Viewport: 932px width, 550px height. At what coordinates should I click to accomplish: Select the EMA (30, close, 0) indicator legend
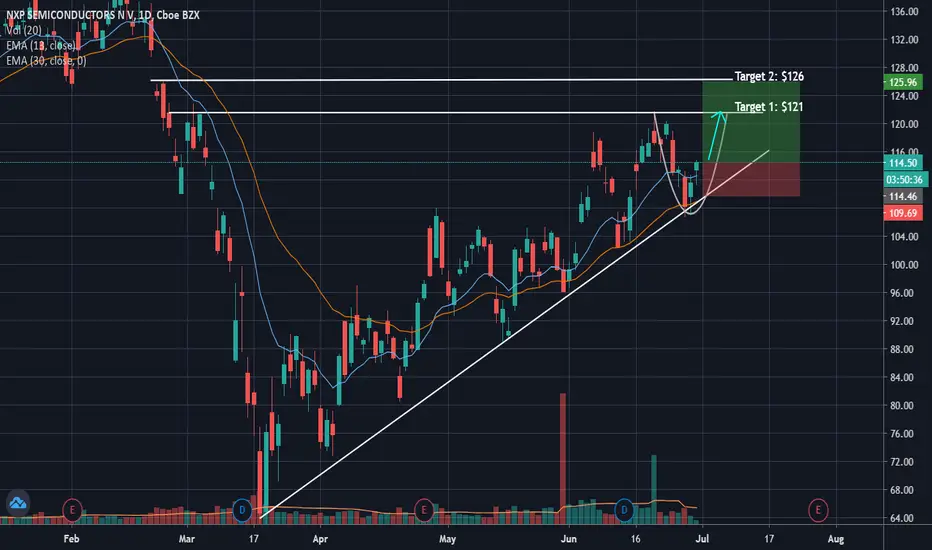46,61
